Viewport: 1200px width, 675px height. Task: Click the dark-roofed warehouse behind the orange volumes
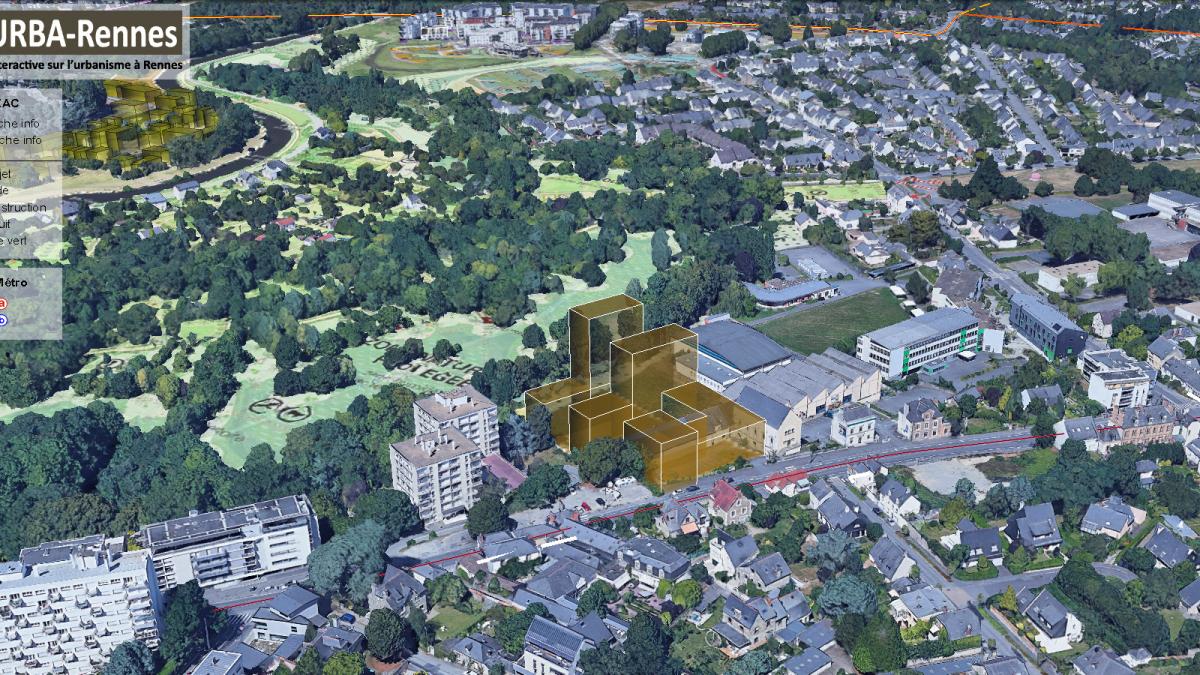741,346
